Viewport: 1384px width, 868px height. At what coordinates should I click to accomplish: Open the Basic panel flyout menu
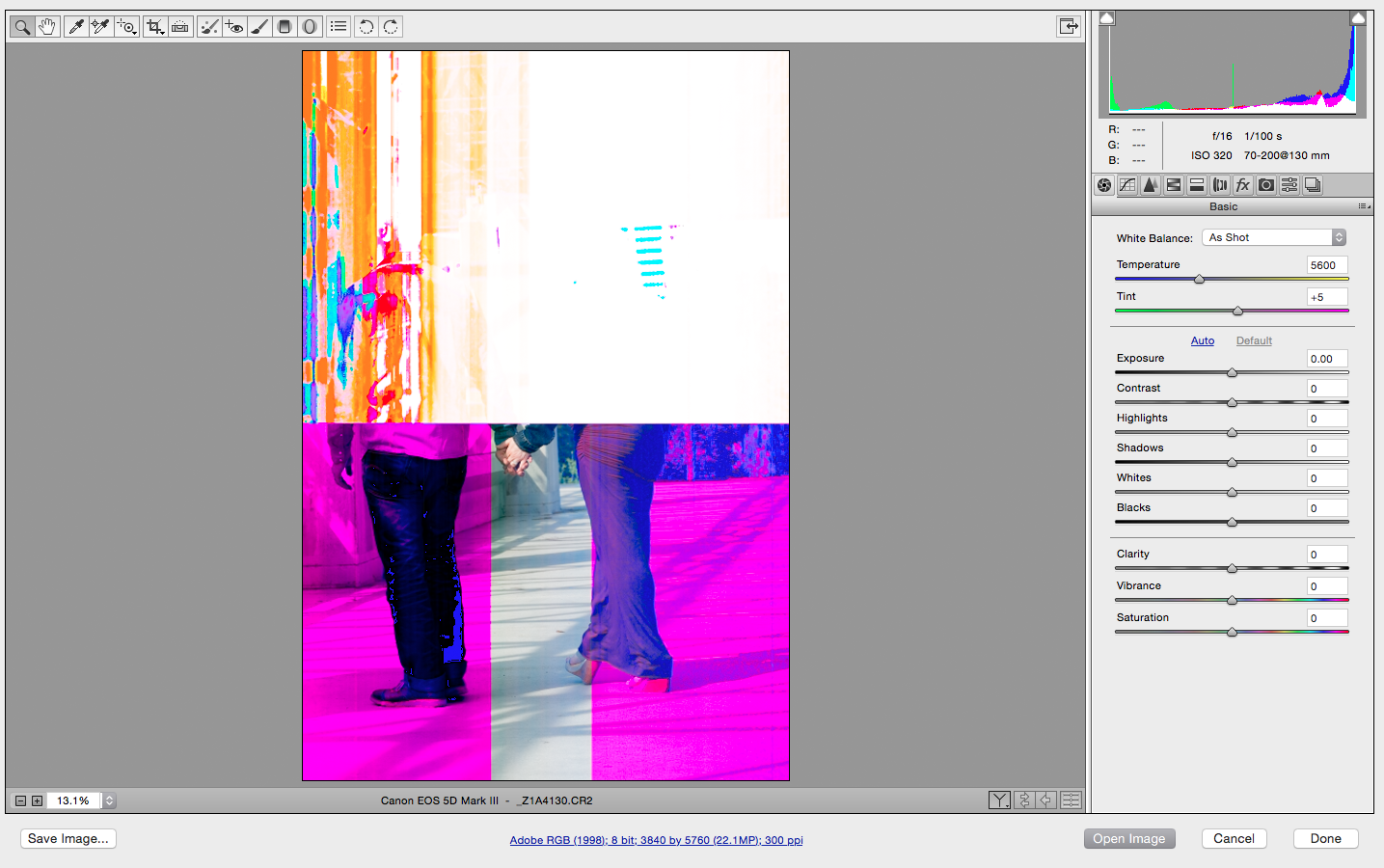pyautogui.click(x=1364, y=205)
